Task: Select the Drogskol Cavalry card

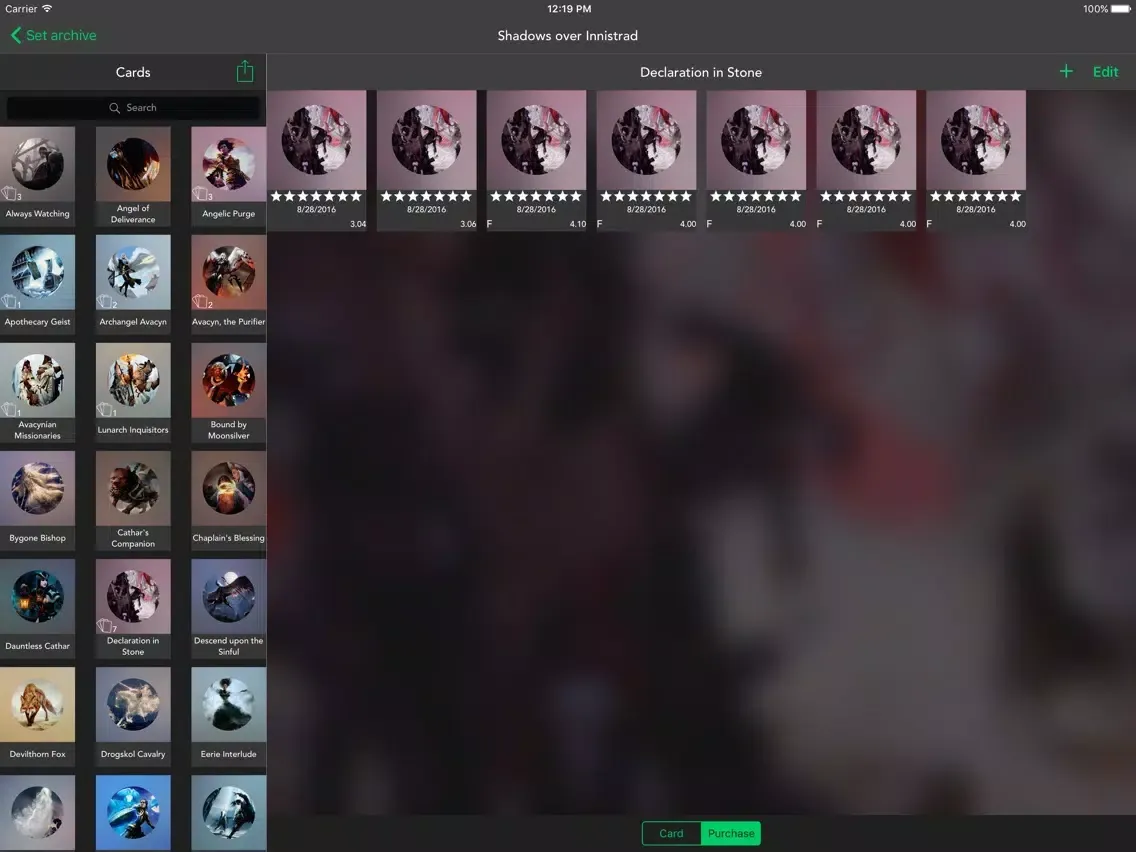Action: [x=133, y=716]
